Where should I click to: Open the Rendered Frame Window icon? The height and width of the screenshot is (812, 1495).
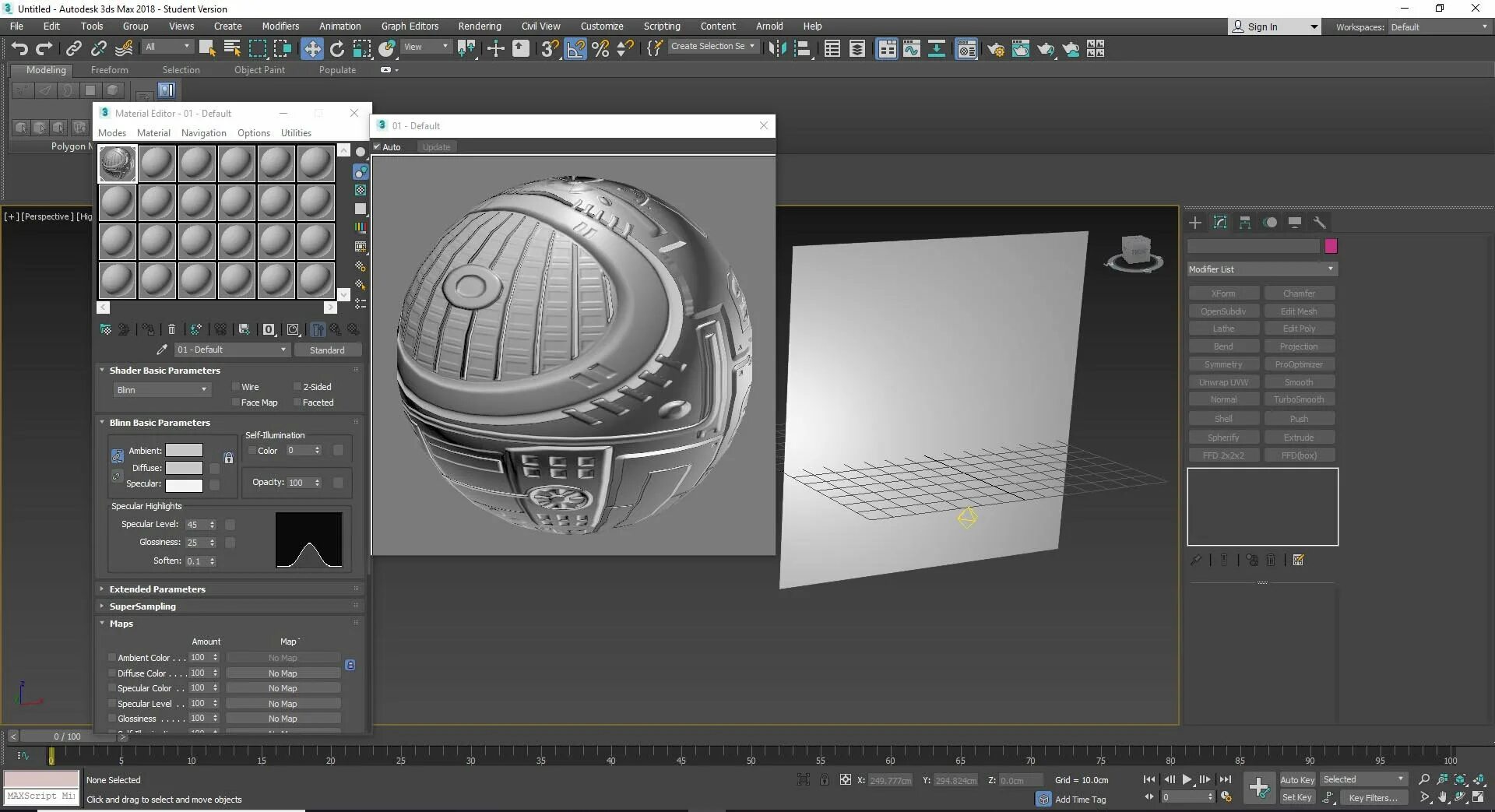pos(1020,49)
